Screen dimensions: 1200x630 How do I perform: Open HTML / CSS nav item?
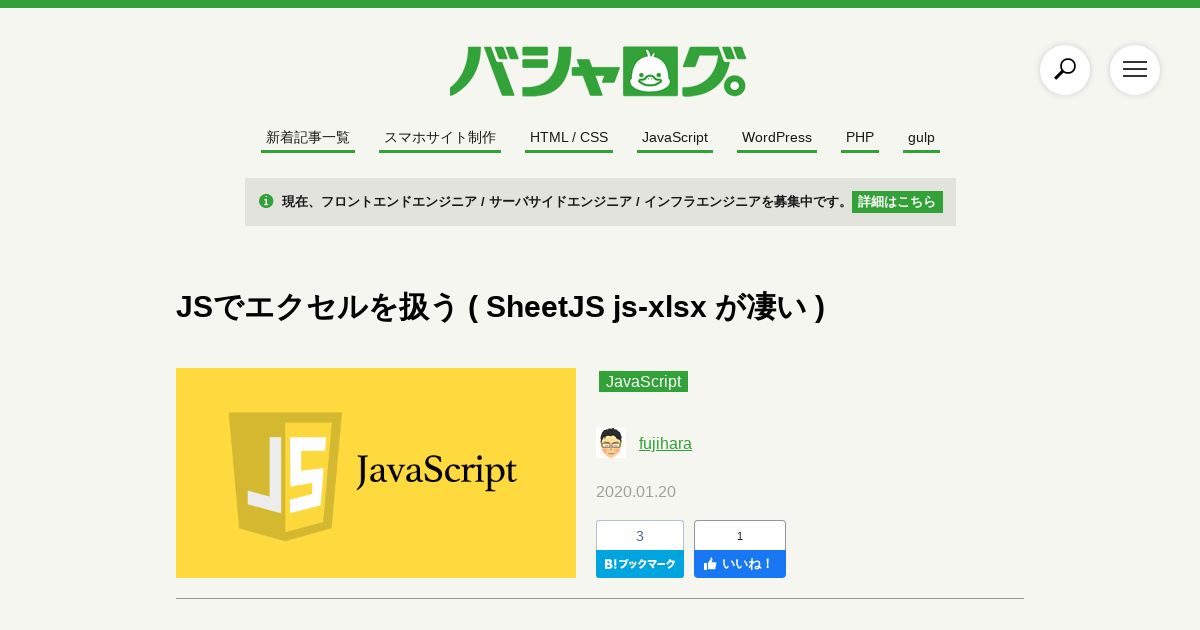[569, 138]
